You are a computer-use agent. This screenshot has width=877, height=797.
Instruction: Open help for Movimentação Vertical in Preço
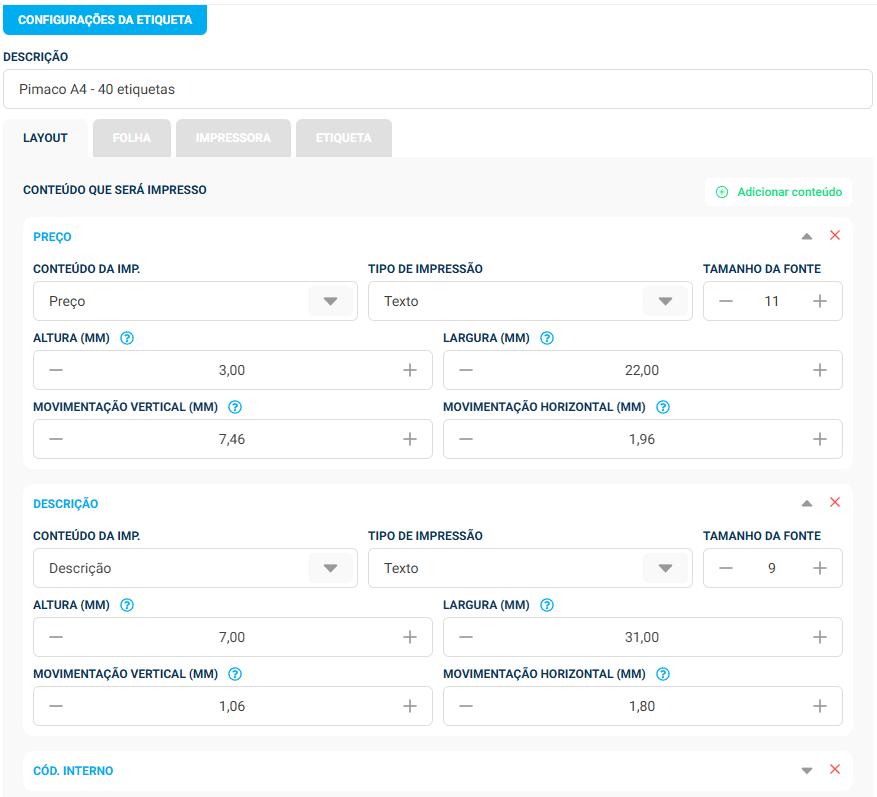click(x=235, y=407)
